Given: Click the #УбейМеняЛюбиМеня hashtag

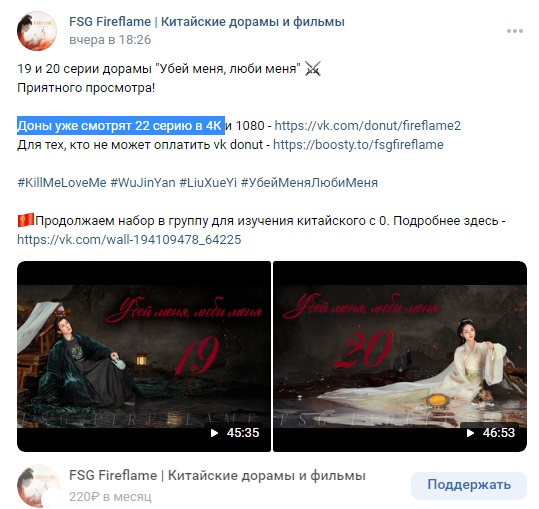Looking at the screenshot, I should (x=309, y=182).
